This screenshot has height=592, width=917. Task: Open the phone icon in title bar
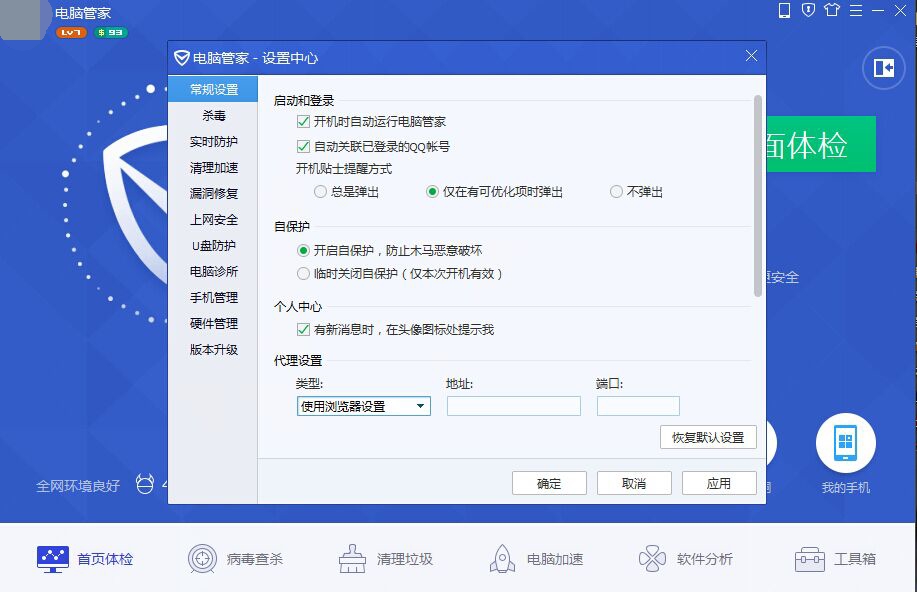784,11
